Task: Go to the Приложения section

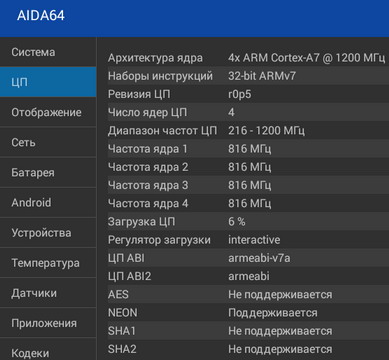Action: (x=48, y=323)
